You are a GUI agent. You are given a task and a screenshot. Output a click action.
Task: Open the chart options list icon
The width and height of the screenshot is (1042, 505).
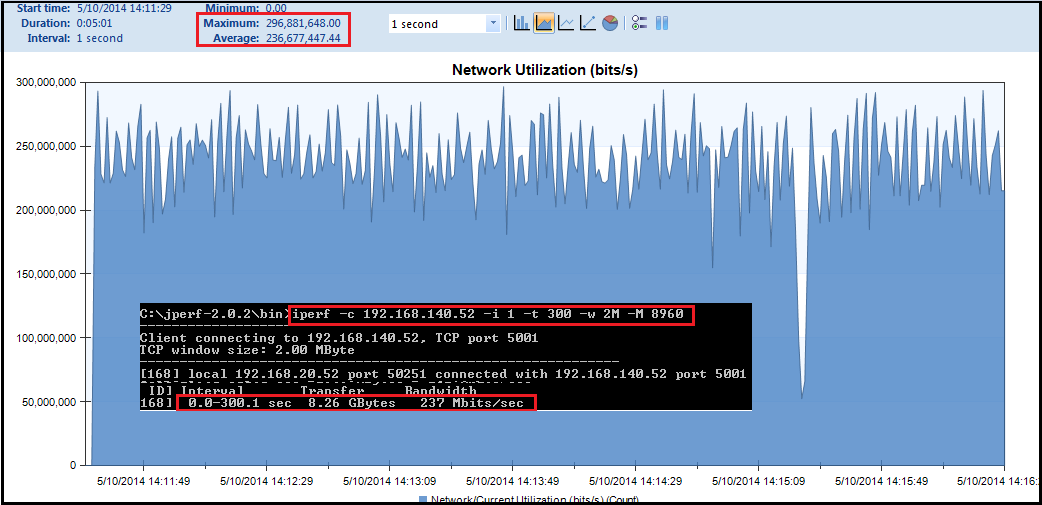click(640, 23)
